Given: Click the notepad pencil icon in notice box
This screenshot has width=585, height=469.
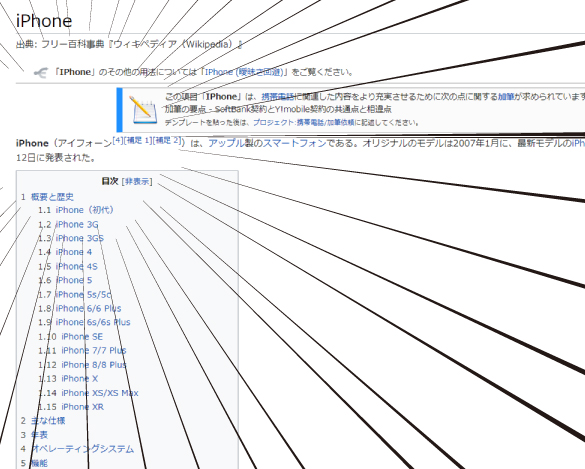Looking at the screenshot, I should click(x=143, y=110).
